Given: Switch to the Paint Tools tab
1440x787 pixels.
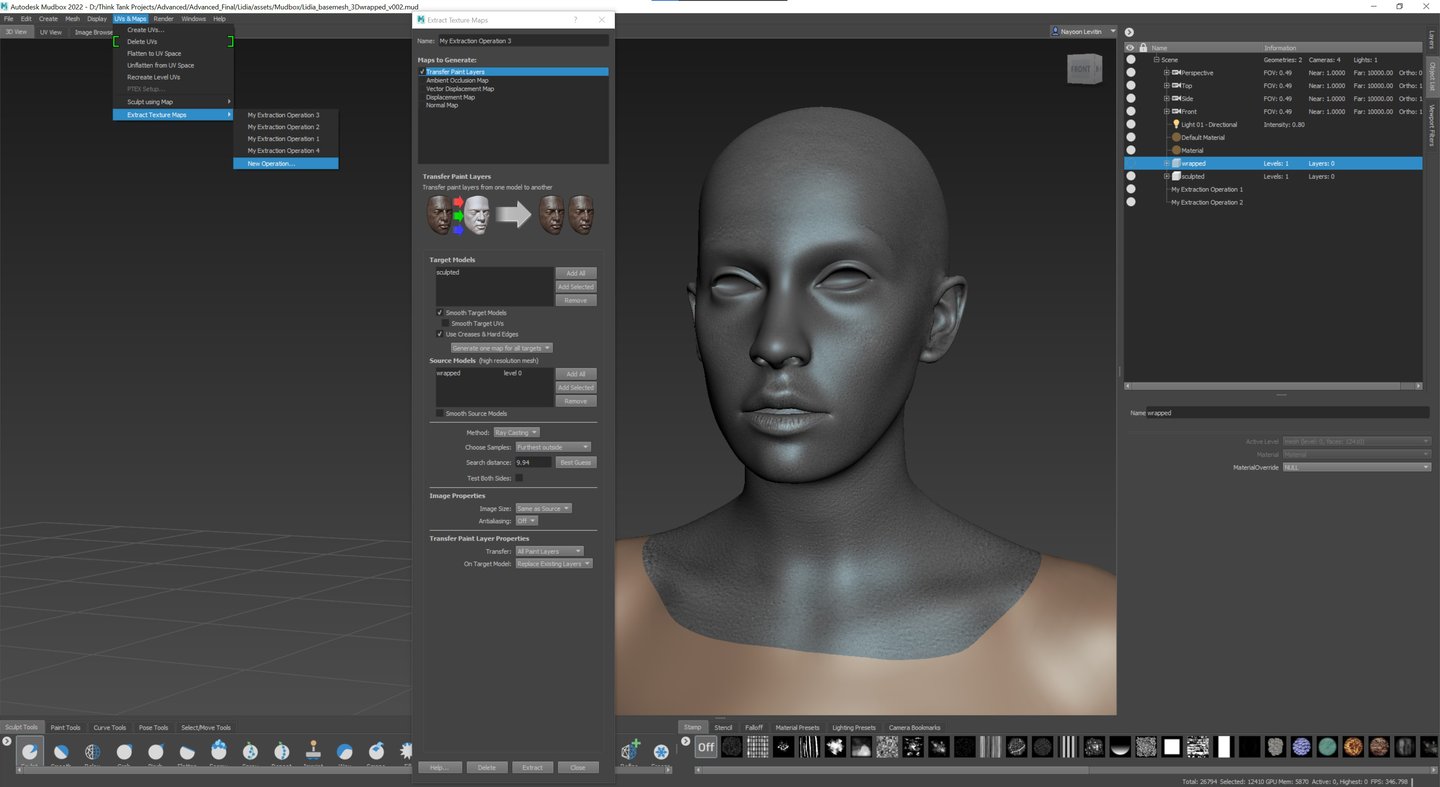Looking at the screenshot, I should (x=66, y=728).
